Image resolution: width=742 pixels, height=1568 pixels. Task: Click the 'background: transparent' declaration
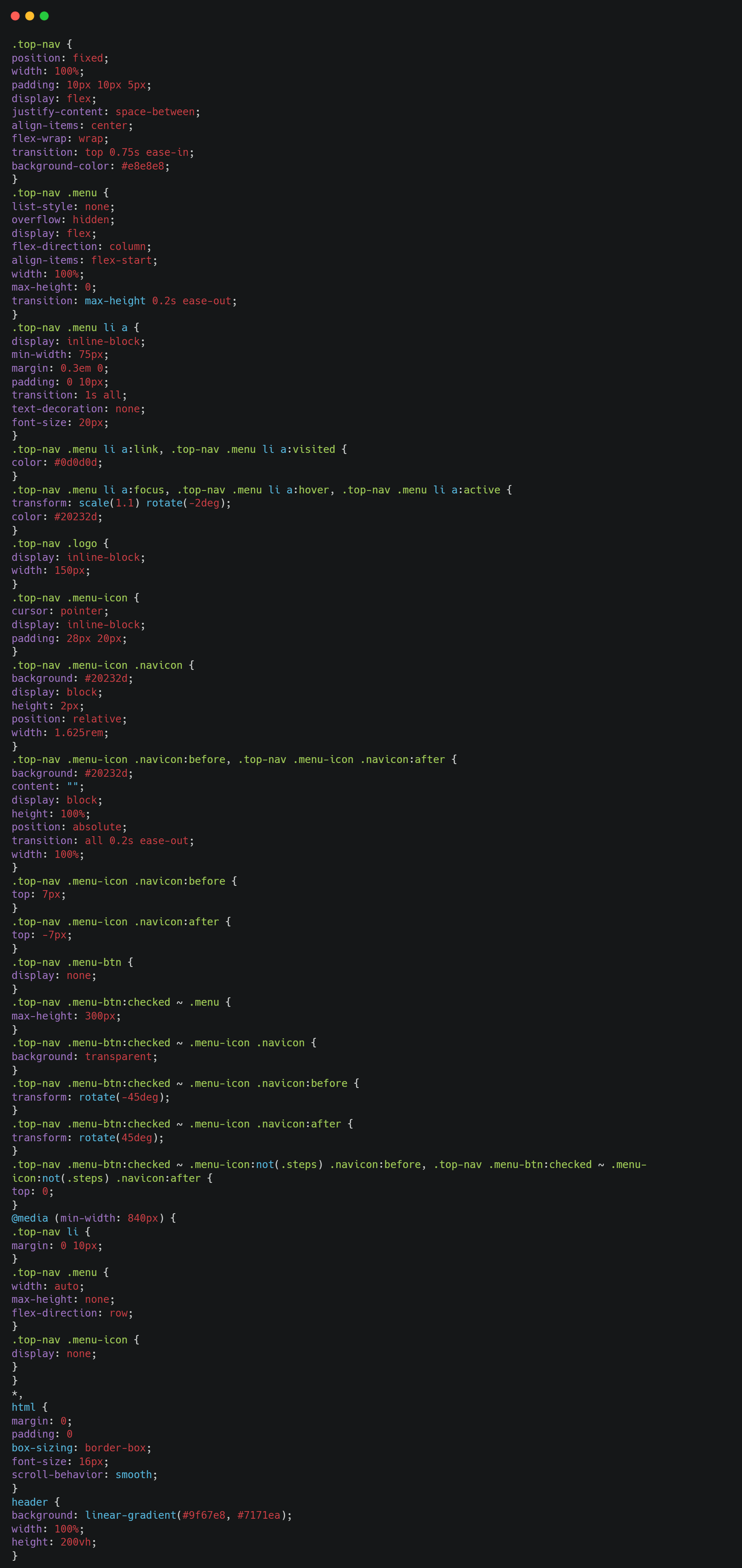(84, 1057)
